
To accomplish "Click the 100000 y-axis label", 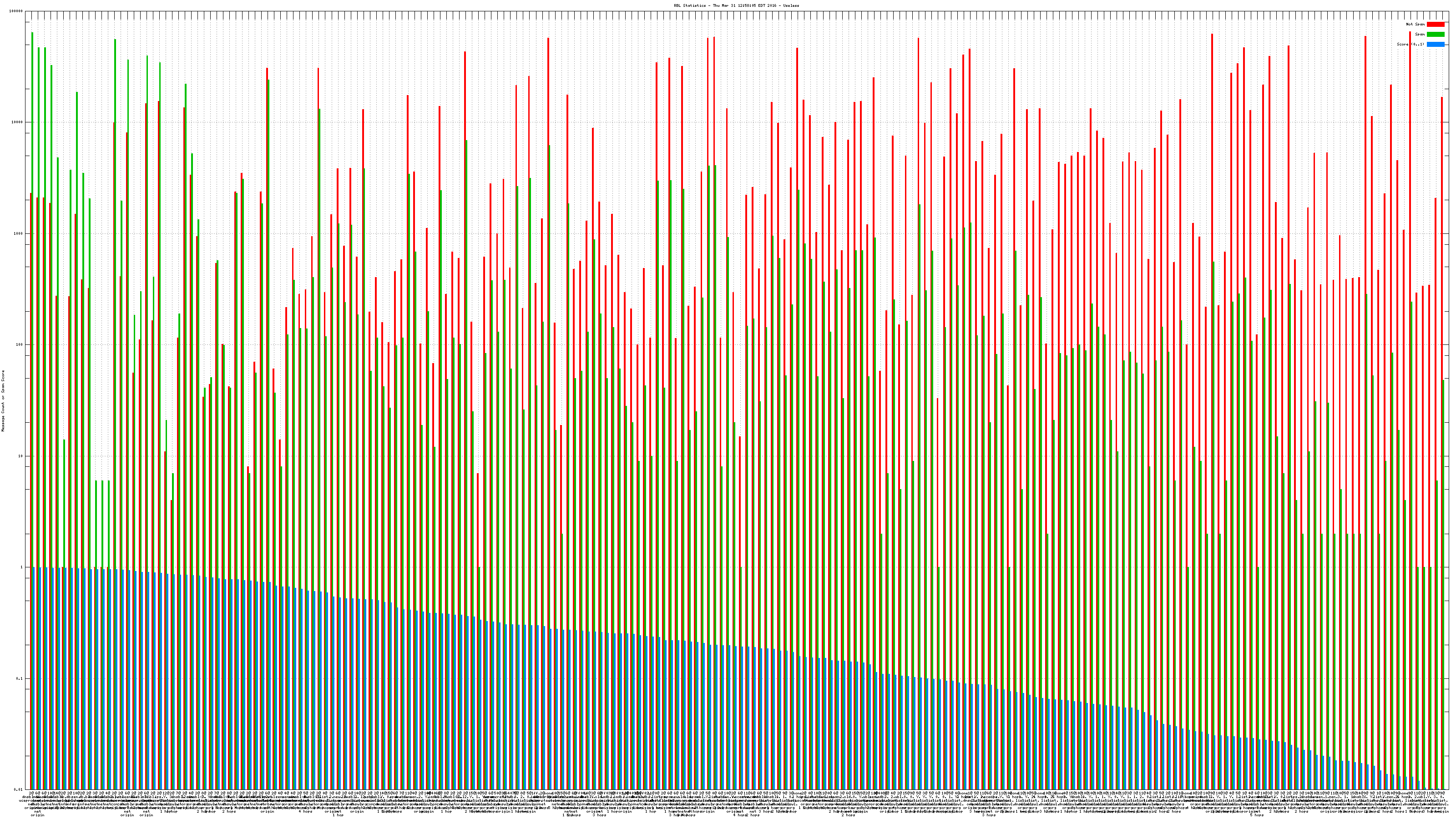I will tap(16, 11).
